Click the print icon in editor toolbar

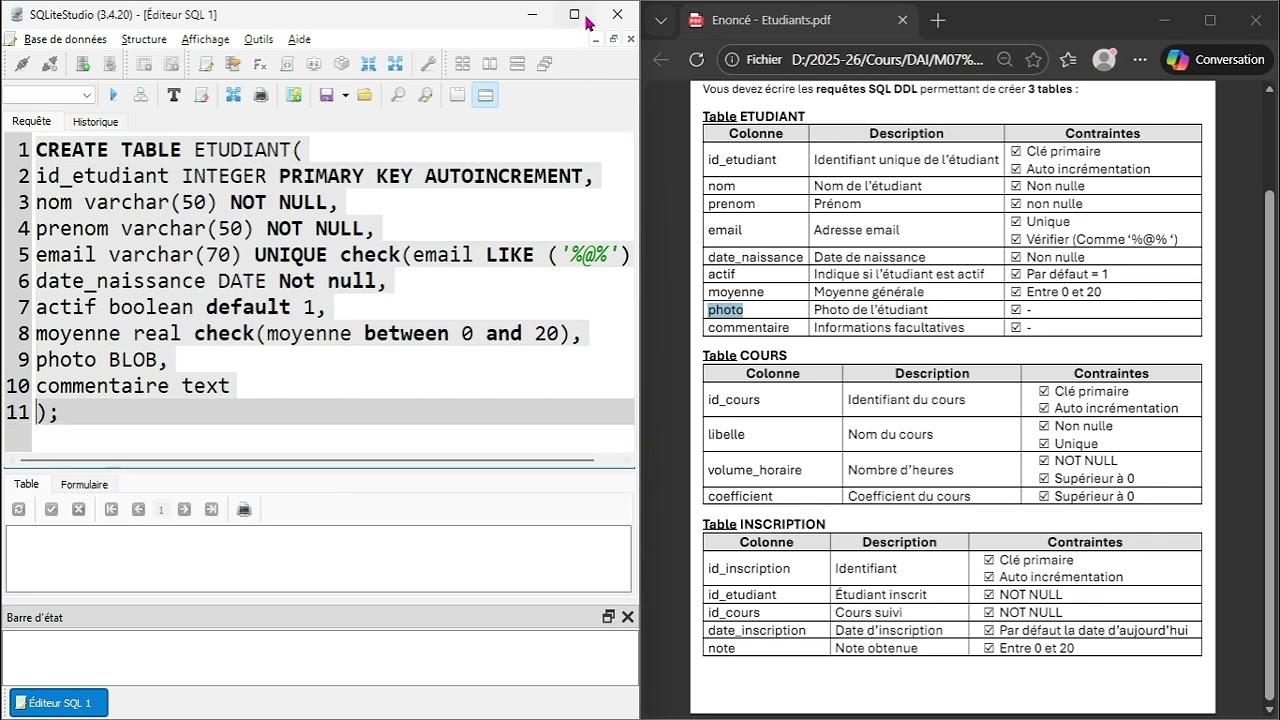[x=261, y=95]
